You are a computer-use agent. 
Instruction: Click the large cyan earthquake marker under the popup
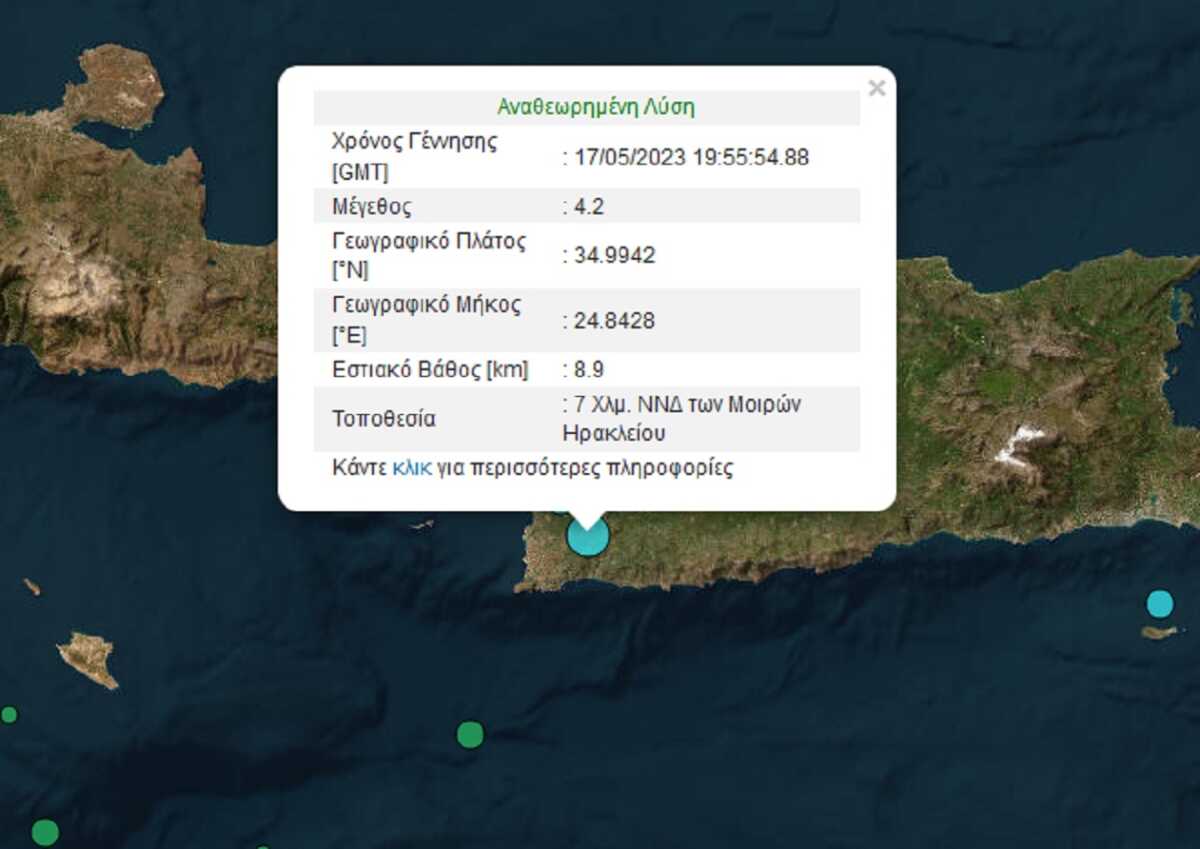coord(588,535)
